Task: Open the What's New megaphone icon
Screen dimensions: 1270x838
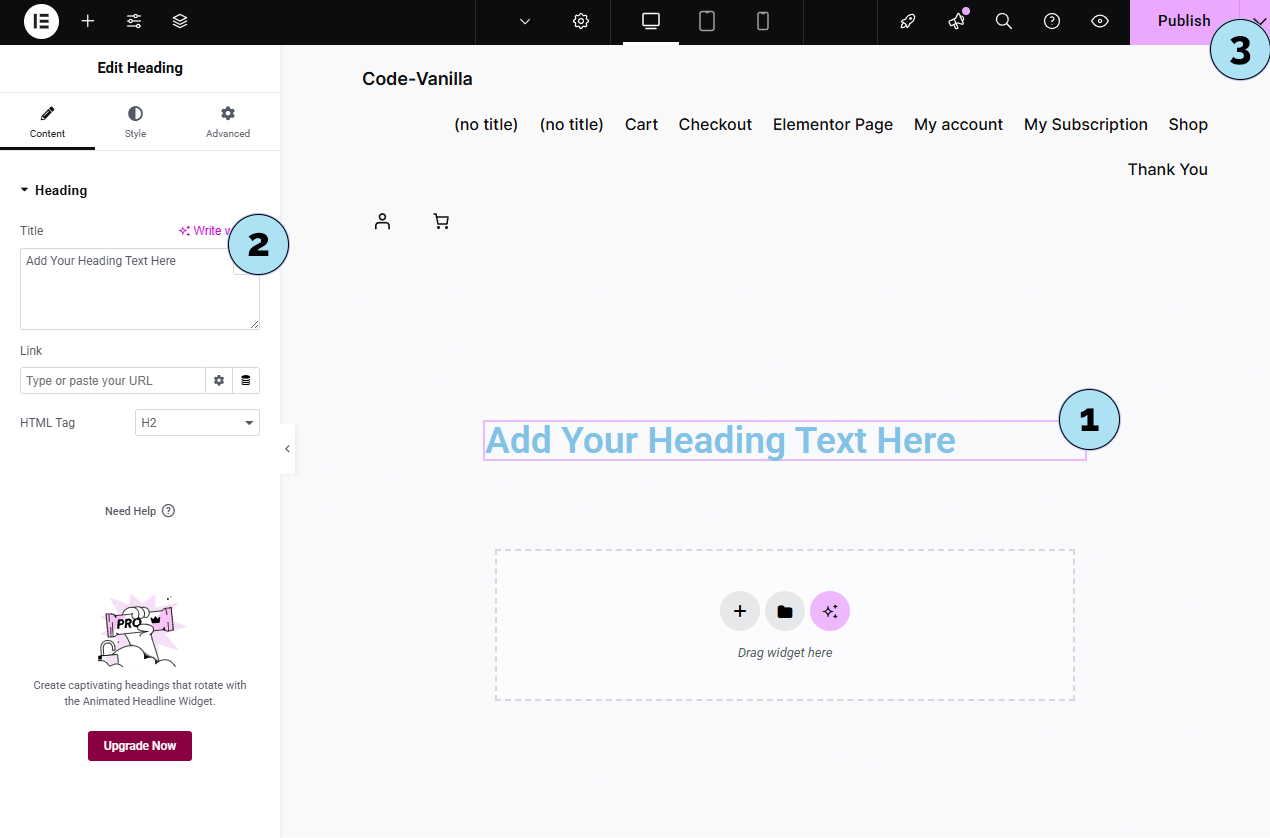Action: (x=957, y=21)
